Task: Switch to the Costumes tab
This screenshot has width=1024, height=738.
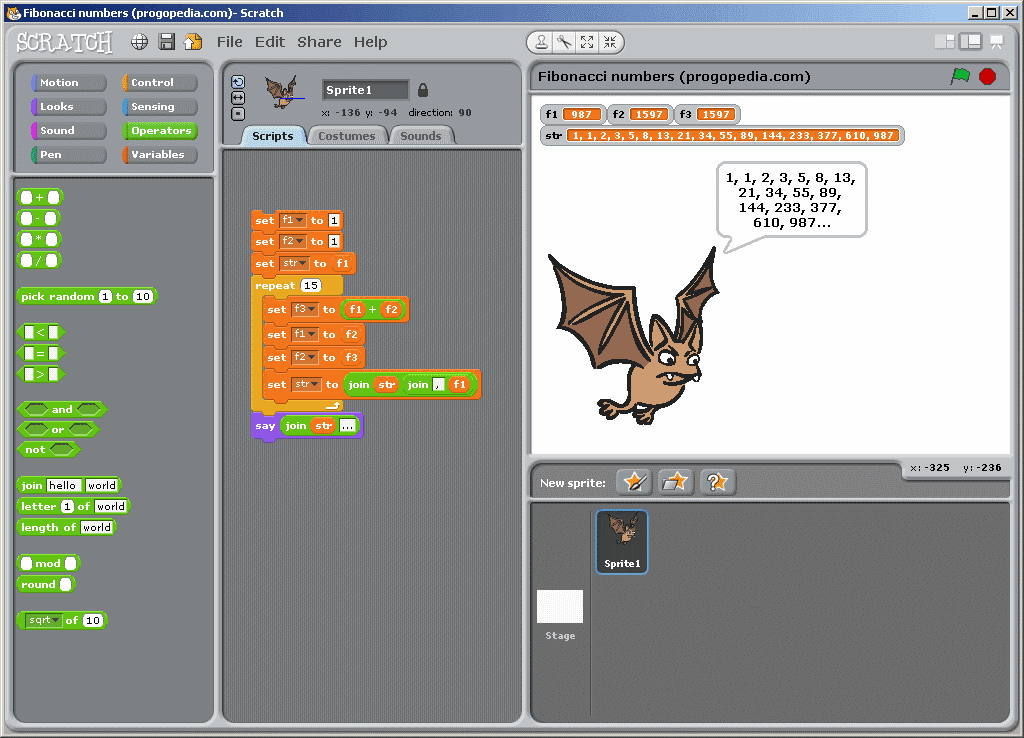Action: [347, 135]
